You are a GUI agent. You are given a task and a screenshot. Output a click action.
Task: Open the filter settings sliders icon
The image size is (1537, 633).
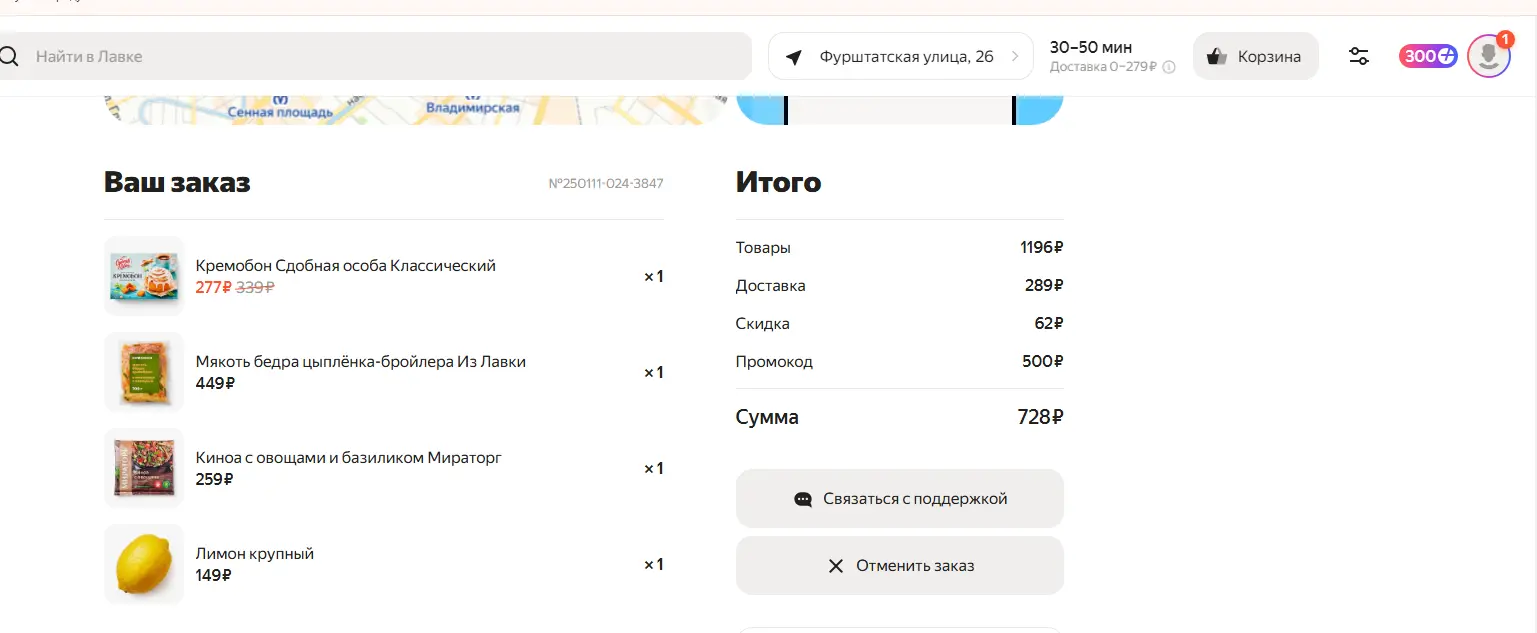1359,56
